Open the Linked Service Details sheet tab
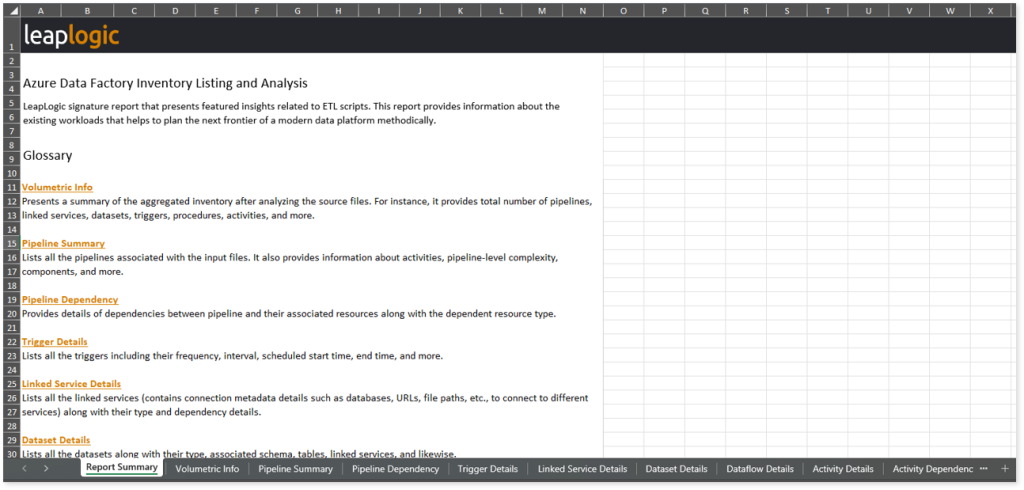1024x490 pixels. point(582,468)
